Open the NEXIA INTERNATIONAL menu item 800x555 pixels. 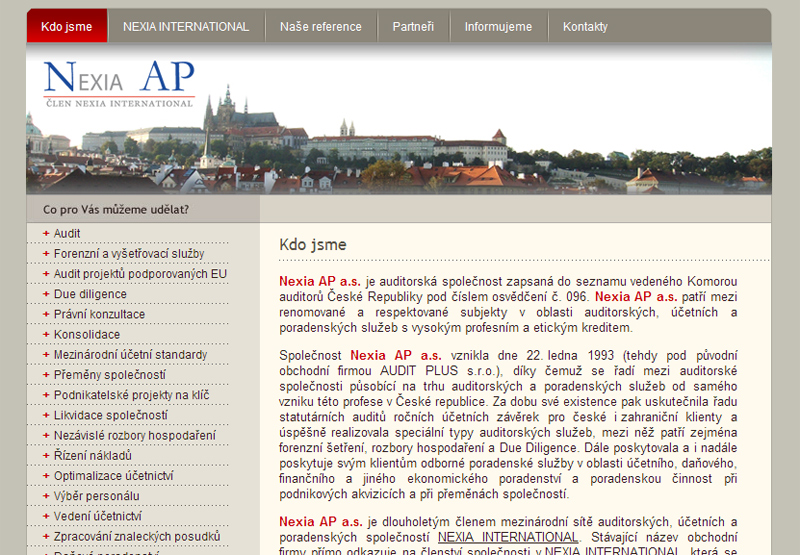click(x=186, y=27)
